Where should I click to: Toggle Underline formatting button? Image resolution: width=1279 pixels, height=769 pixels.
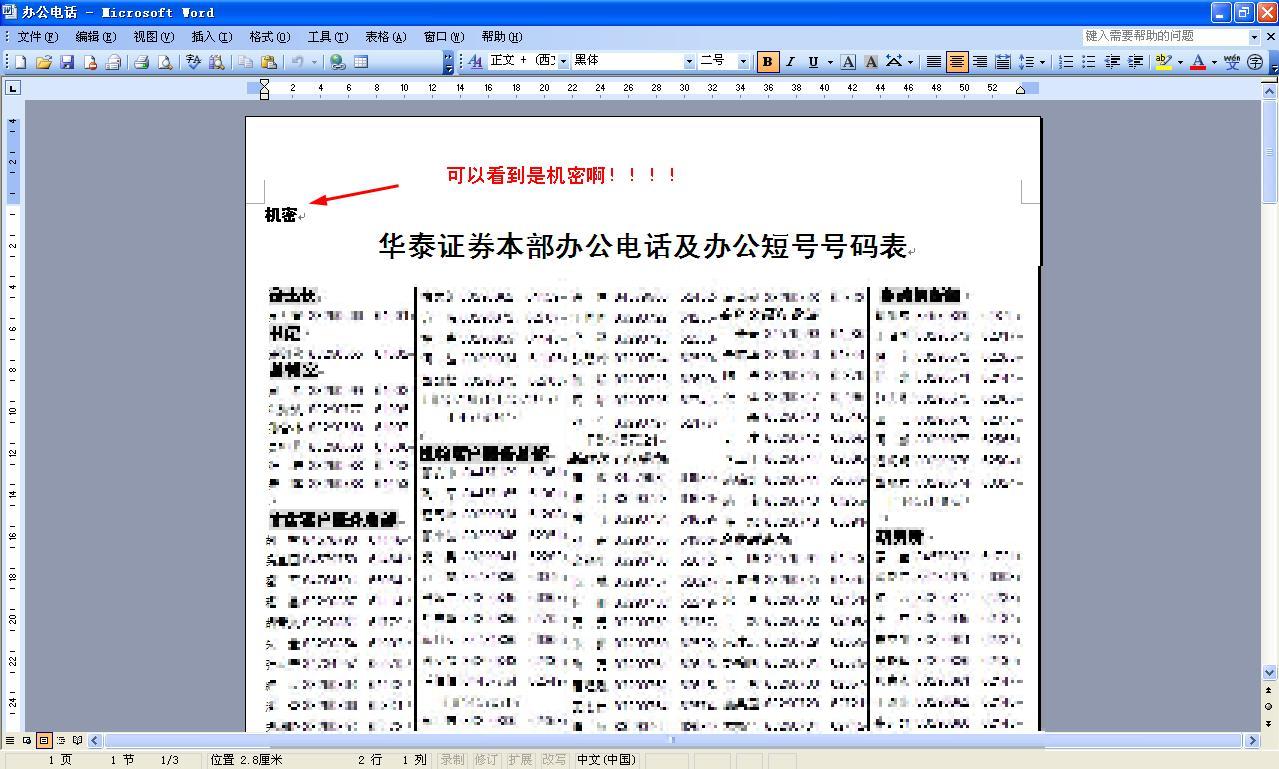tap(813, 62)
